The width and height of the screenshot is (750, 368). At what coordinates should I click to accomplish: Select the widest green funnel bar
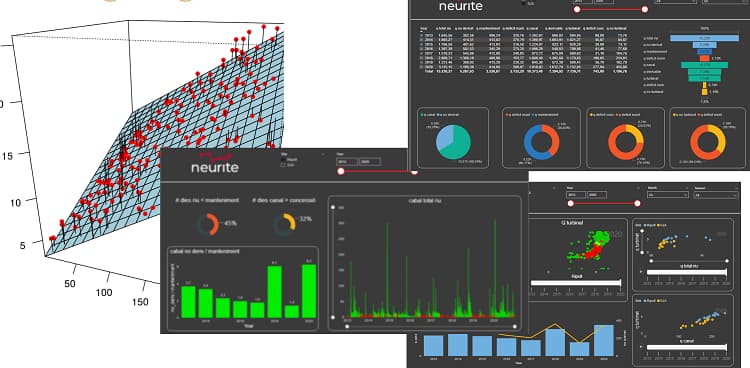(x=704, y=65)
